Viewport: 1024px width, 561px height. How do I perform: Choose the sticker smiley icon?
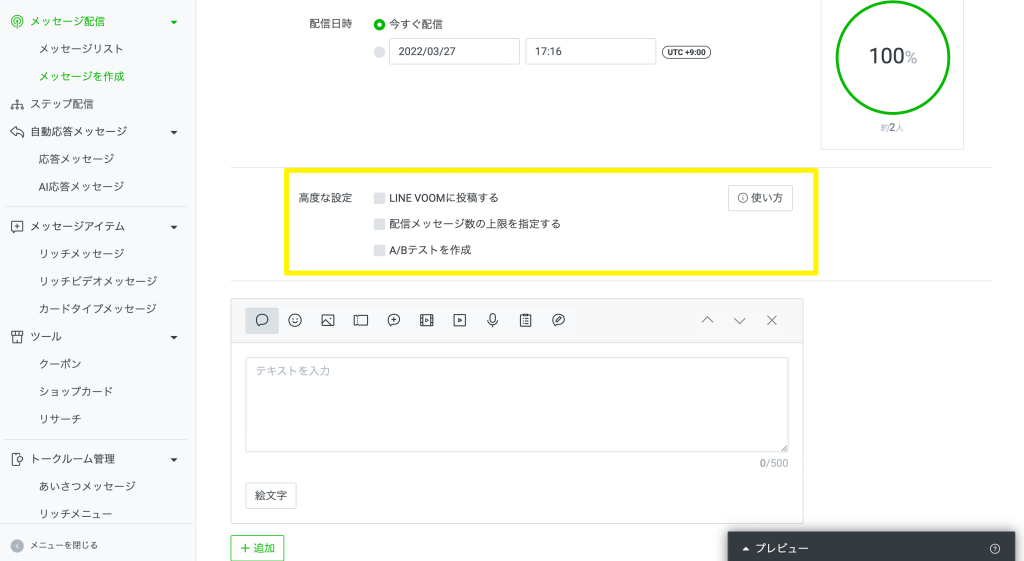[295, 320]
